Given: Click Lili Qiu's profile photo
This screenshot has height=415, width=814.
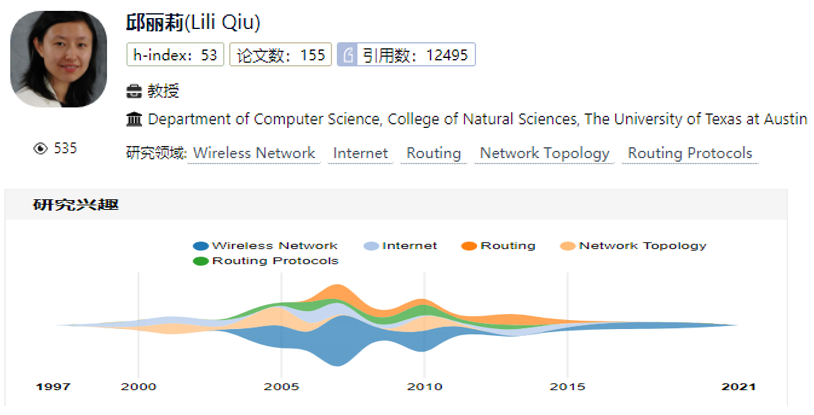Looking at the screenshot, I should coord(58,59).
